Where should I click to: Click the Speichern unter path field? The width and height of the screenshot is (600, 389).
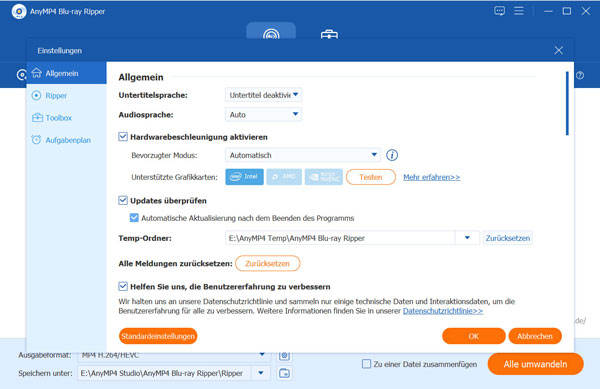(x=165, y=373)
